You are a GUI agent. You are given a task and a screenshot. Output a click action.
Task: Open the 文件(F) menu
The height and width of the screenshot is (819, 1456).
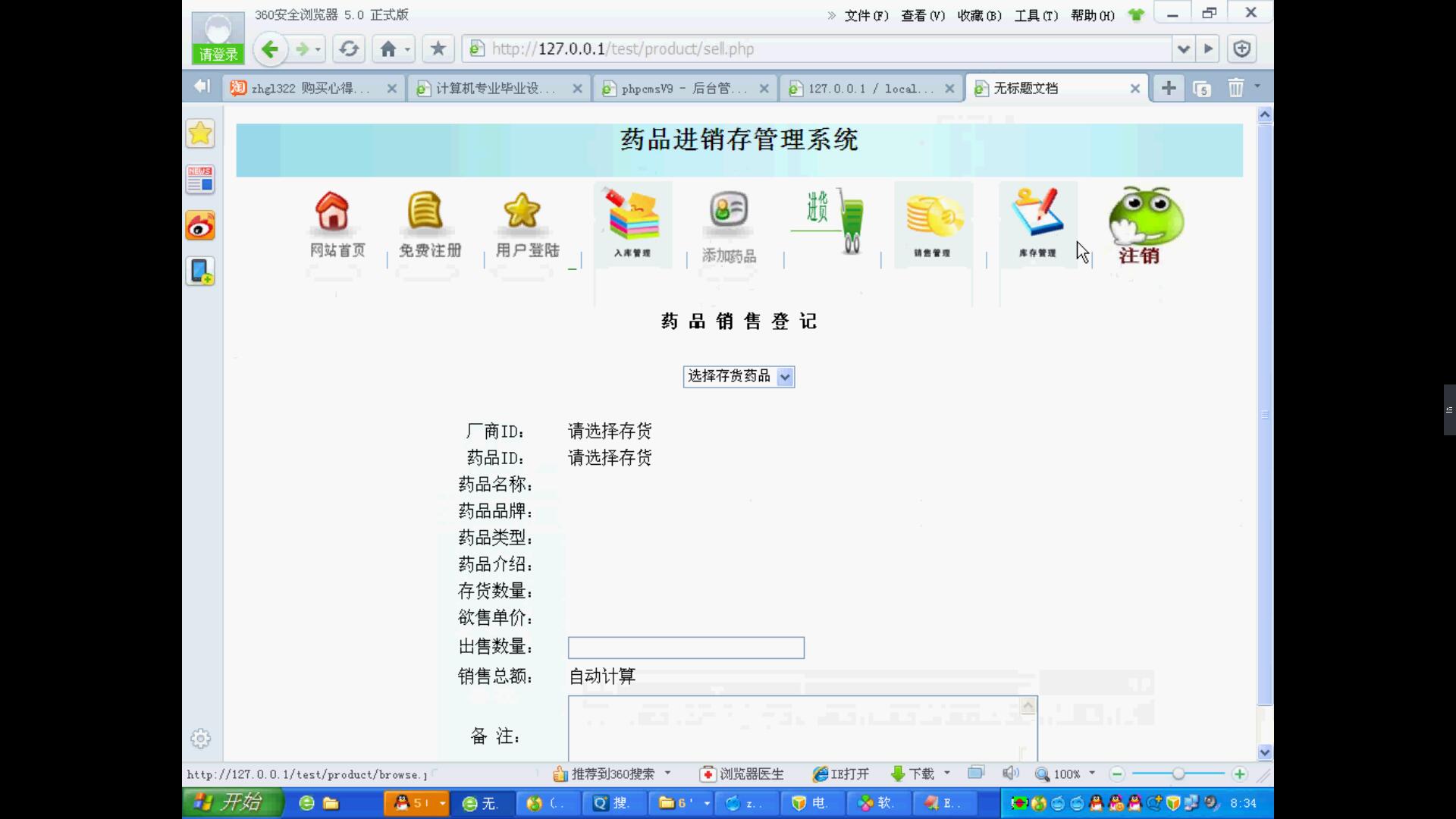point(866,15)
